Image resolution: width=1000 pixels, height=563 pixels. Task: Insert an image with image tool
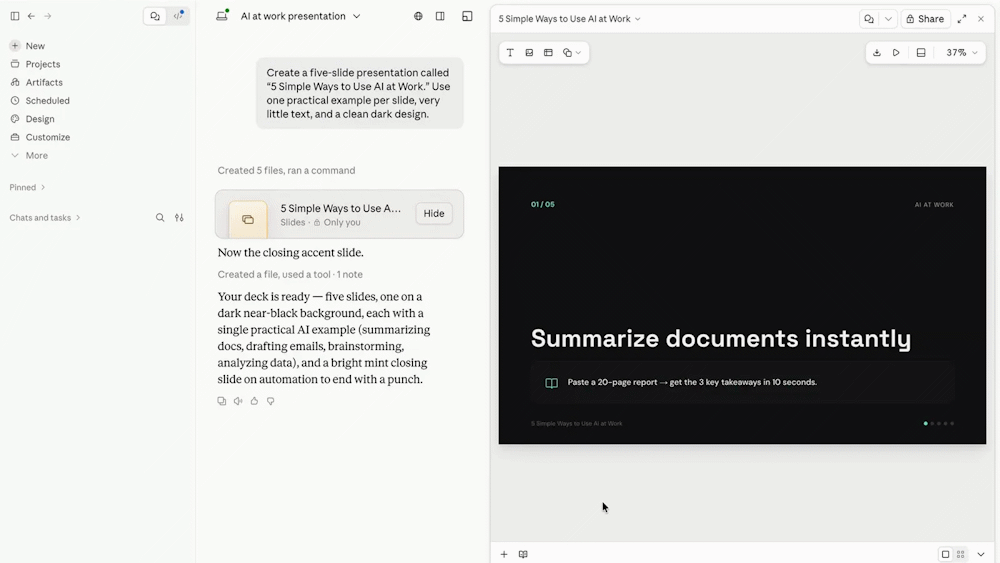[x=529, y=53]
